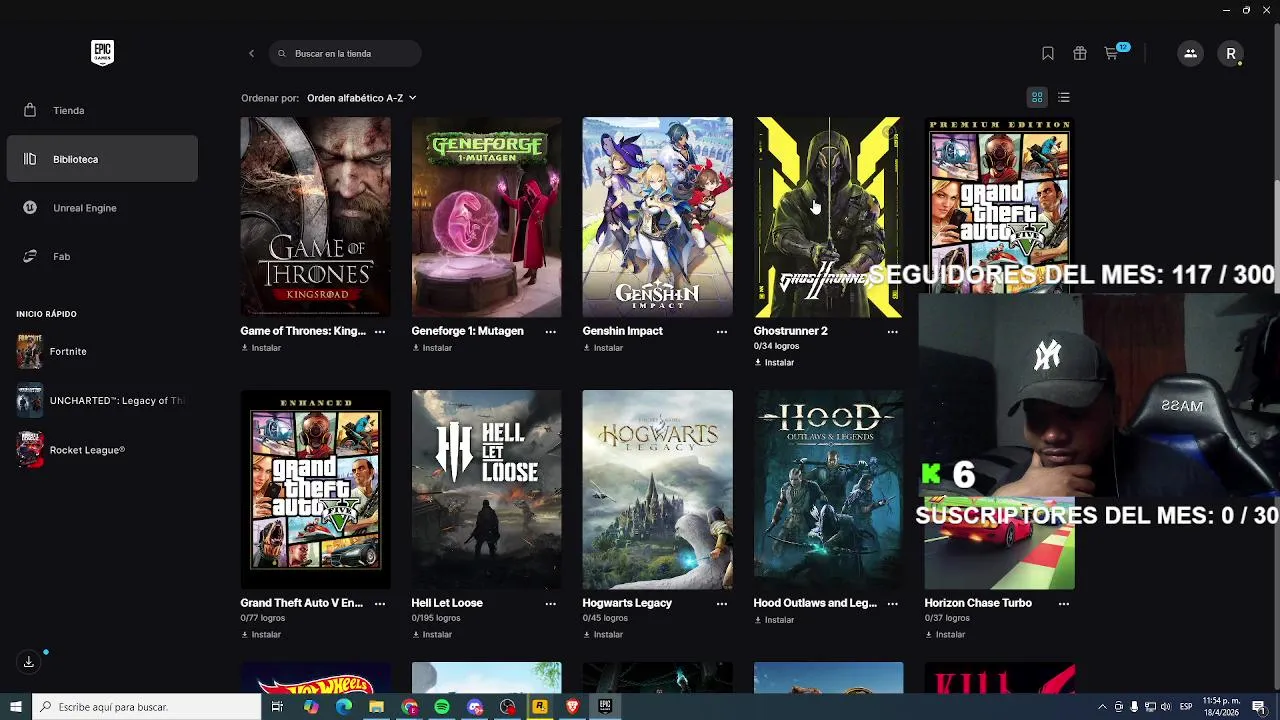Switch library to grid view

click(1037, 97)
